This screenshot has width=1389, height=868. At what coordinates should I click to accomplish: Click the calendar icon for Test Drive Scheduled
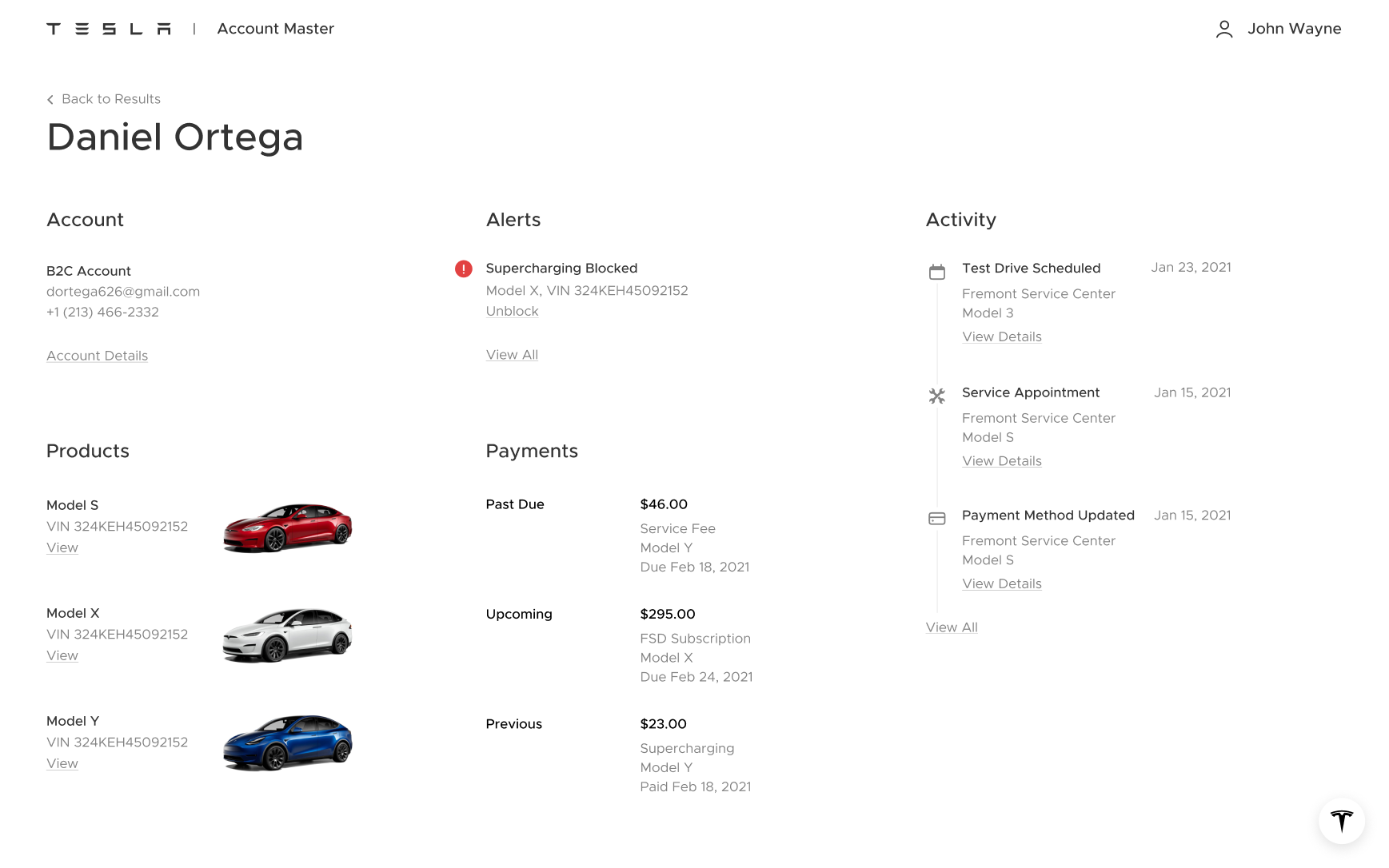936,272
